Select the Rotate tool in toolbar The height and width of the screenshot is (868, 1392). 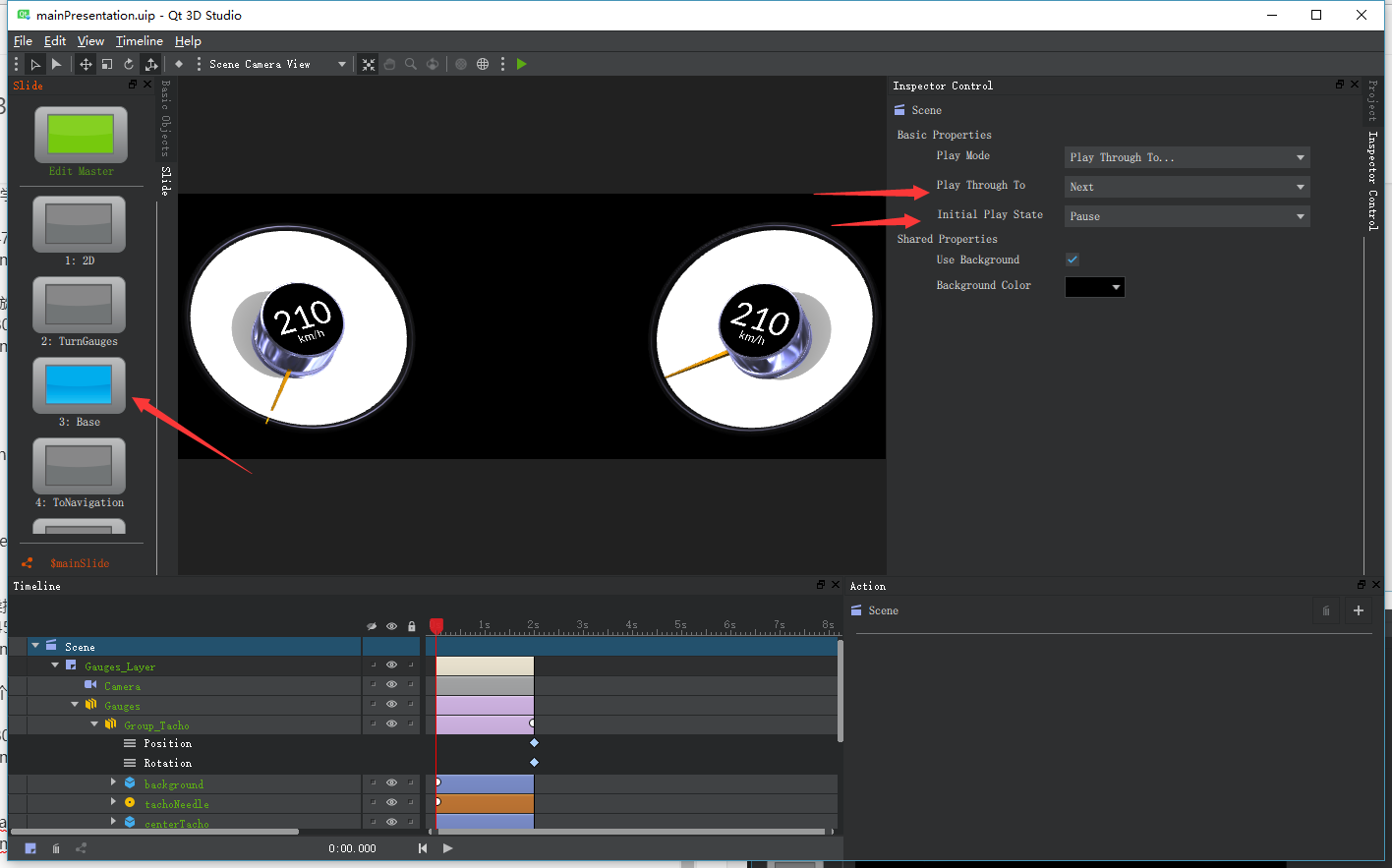129,64
